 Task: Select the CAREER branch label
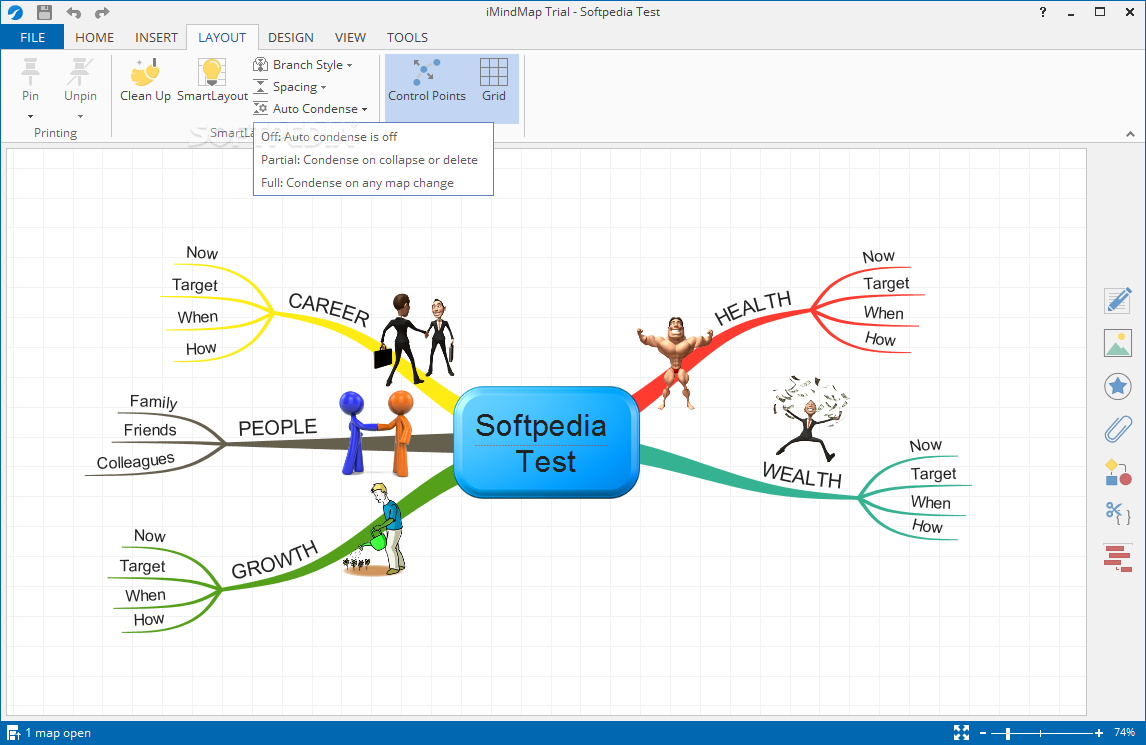pos(328,309)
